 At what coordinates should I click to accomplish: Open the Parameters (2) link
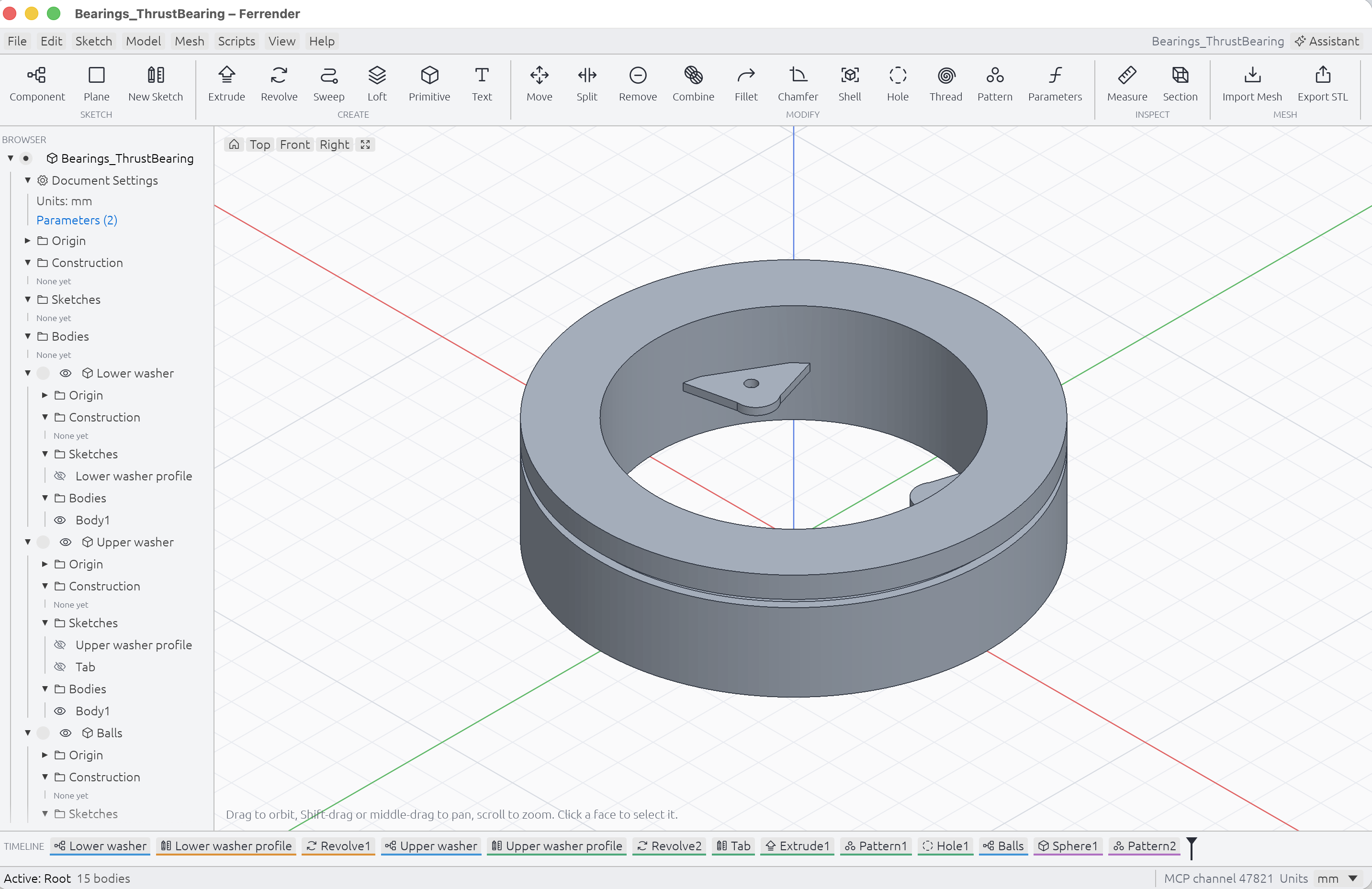77,220
